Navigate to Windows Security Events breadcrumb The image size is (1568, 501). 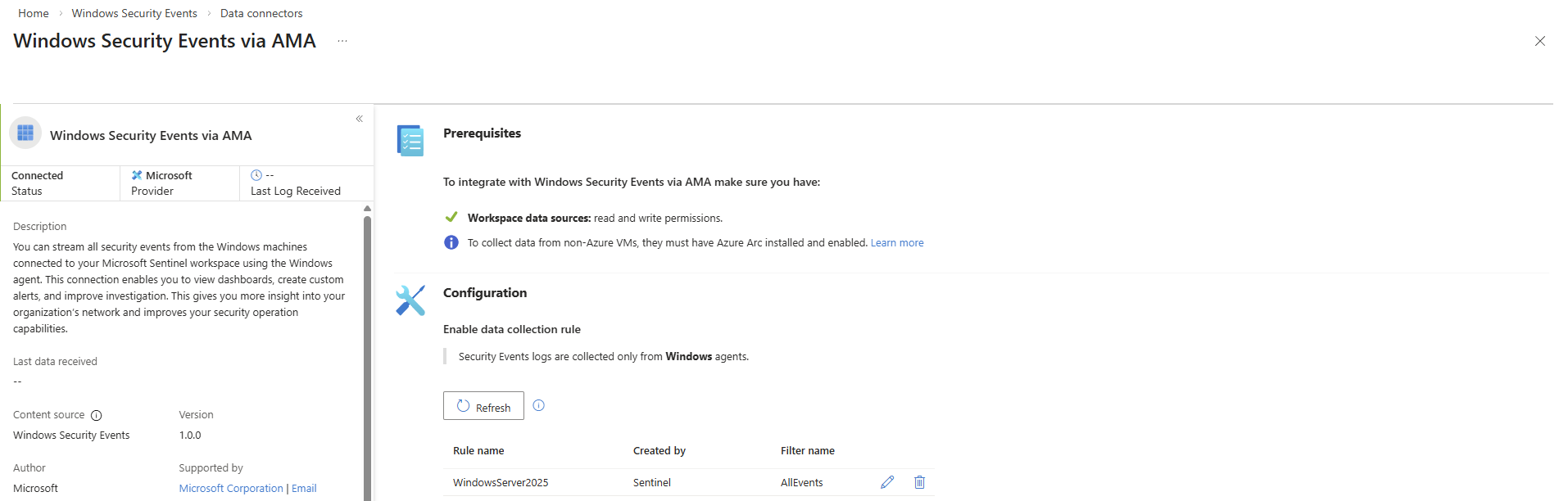134,13
